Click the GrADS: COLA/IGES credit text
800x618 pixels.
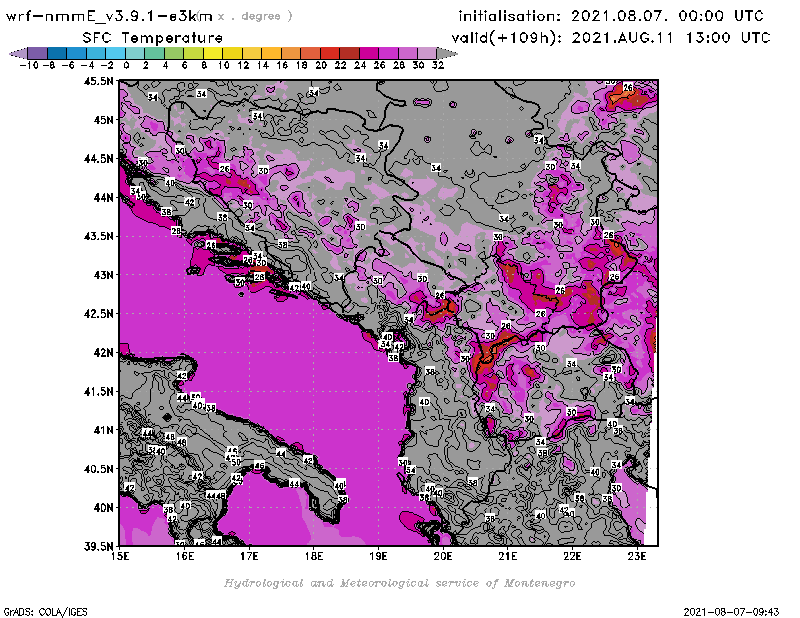[45, 612]
